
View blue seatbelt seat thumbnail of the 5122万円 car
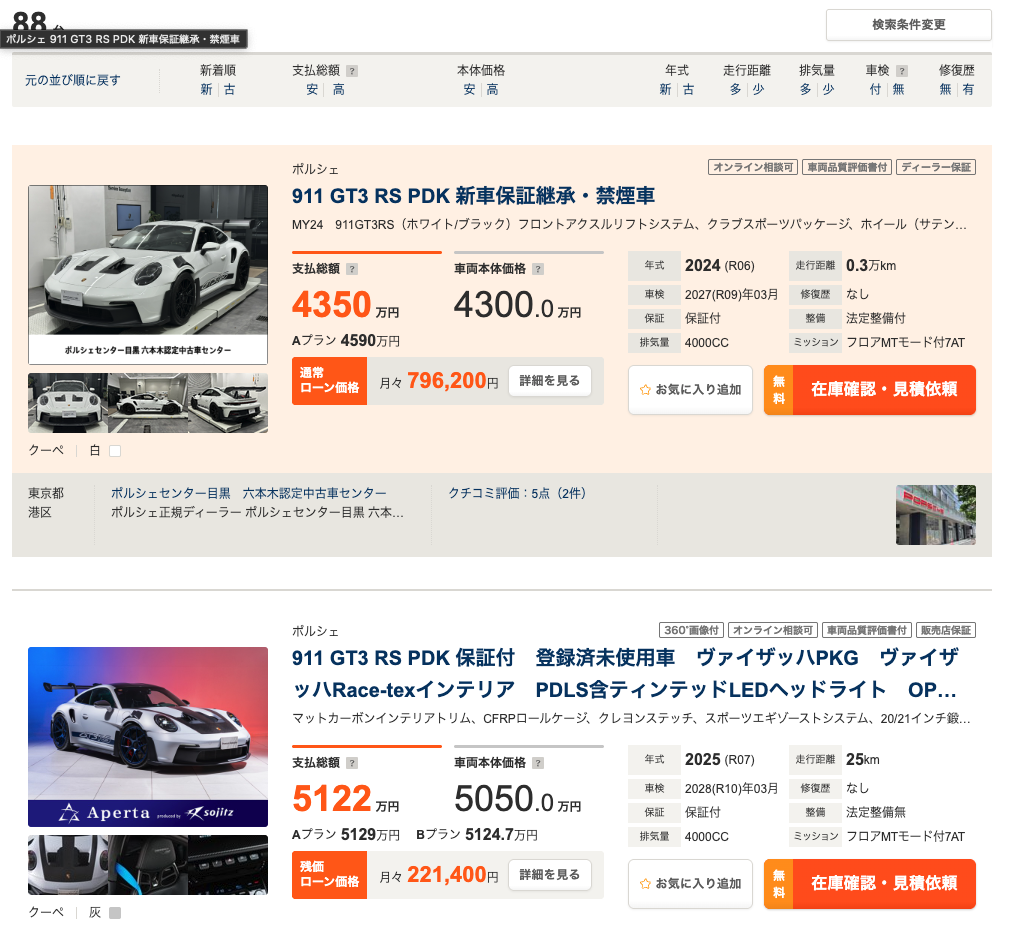click(x=148, y=865)
